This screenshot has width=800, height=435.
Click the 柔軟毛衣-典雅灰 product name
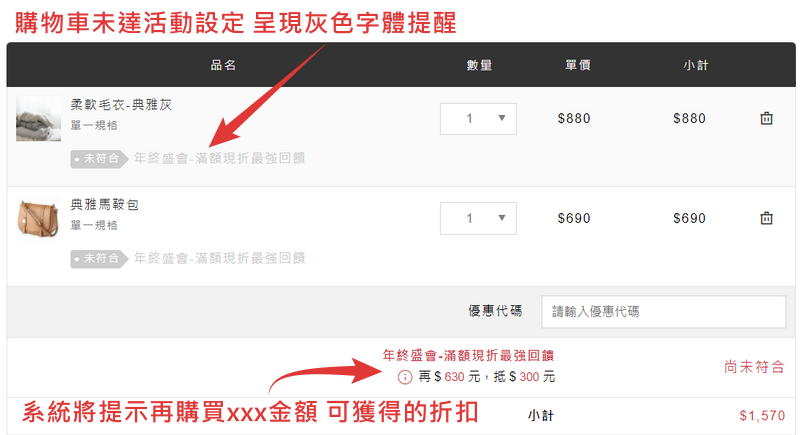(x=121, y=105)
